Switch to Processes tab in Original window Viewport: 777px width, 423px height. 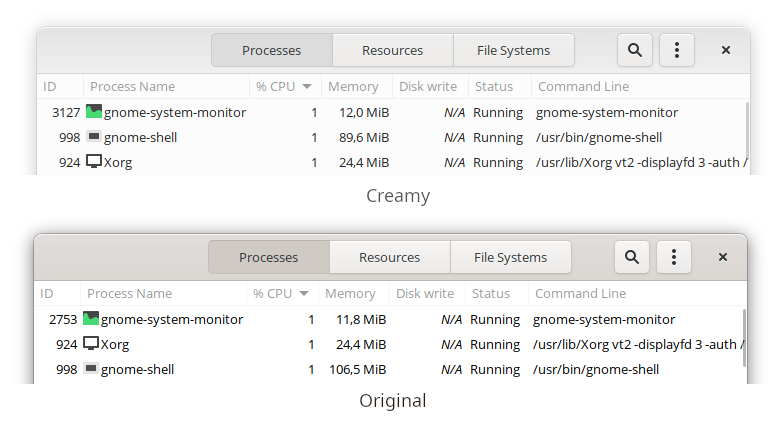click(269, 257)
